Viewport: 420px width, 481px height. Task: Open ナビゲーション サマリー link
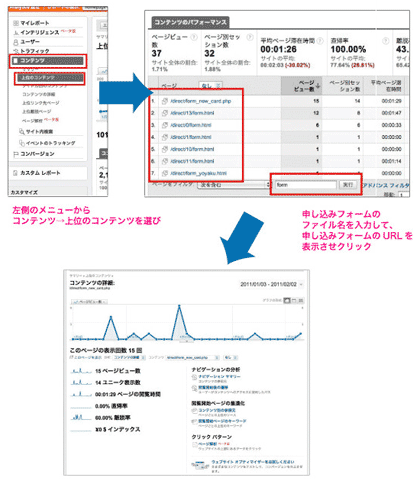(x=219, y=376)
